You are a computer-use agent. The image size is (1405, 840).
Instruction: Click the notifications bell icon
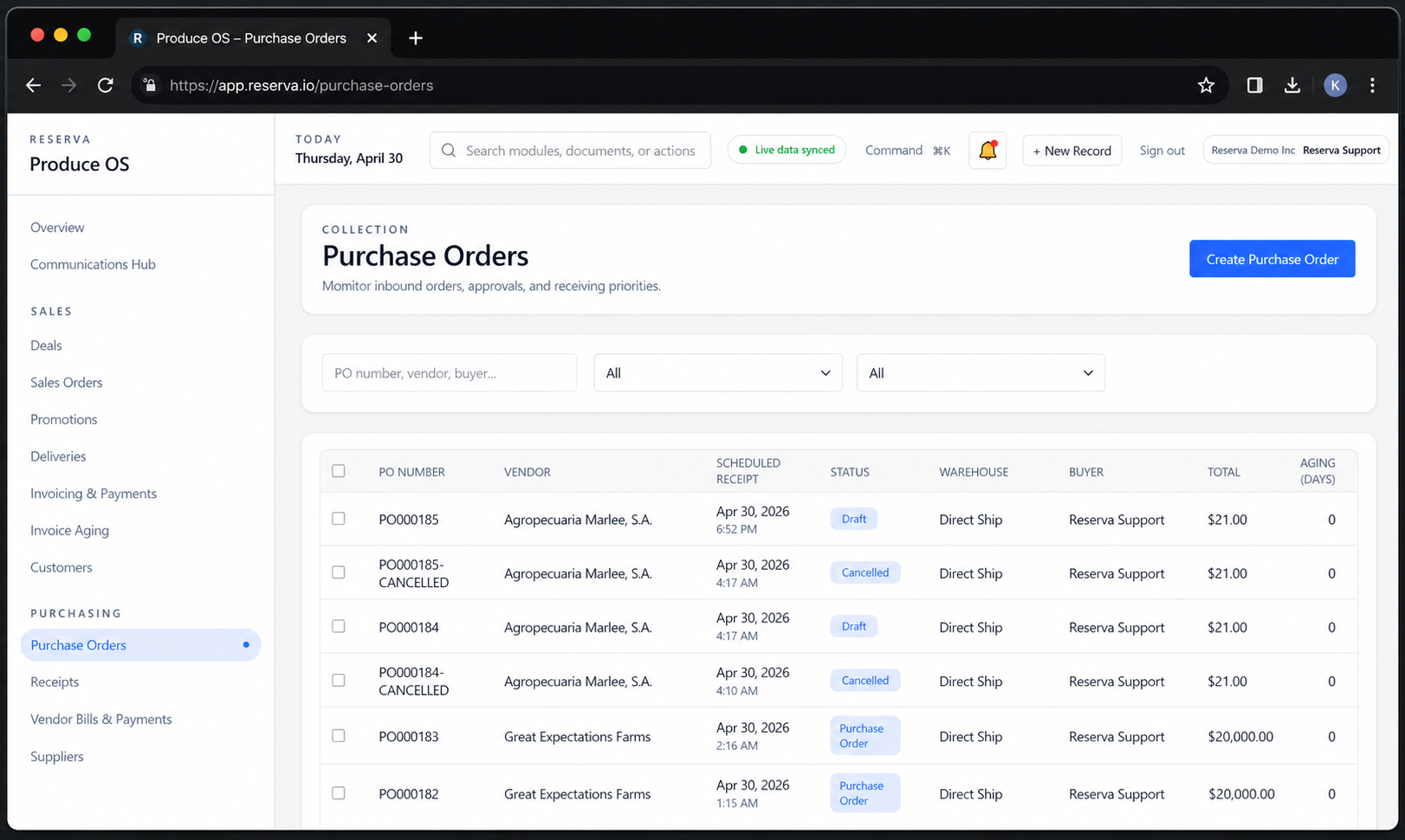987,151
